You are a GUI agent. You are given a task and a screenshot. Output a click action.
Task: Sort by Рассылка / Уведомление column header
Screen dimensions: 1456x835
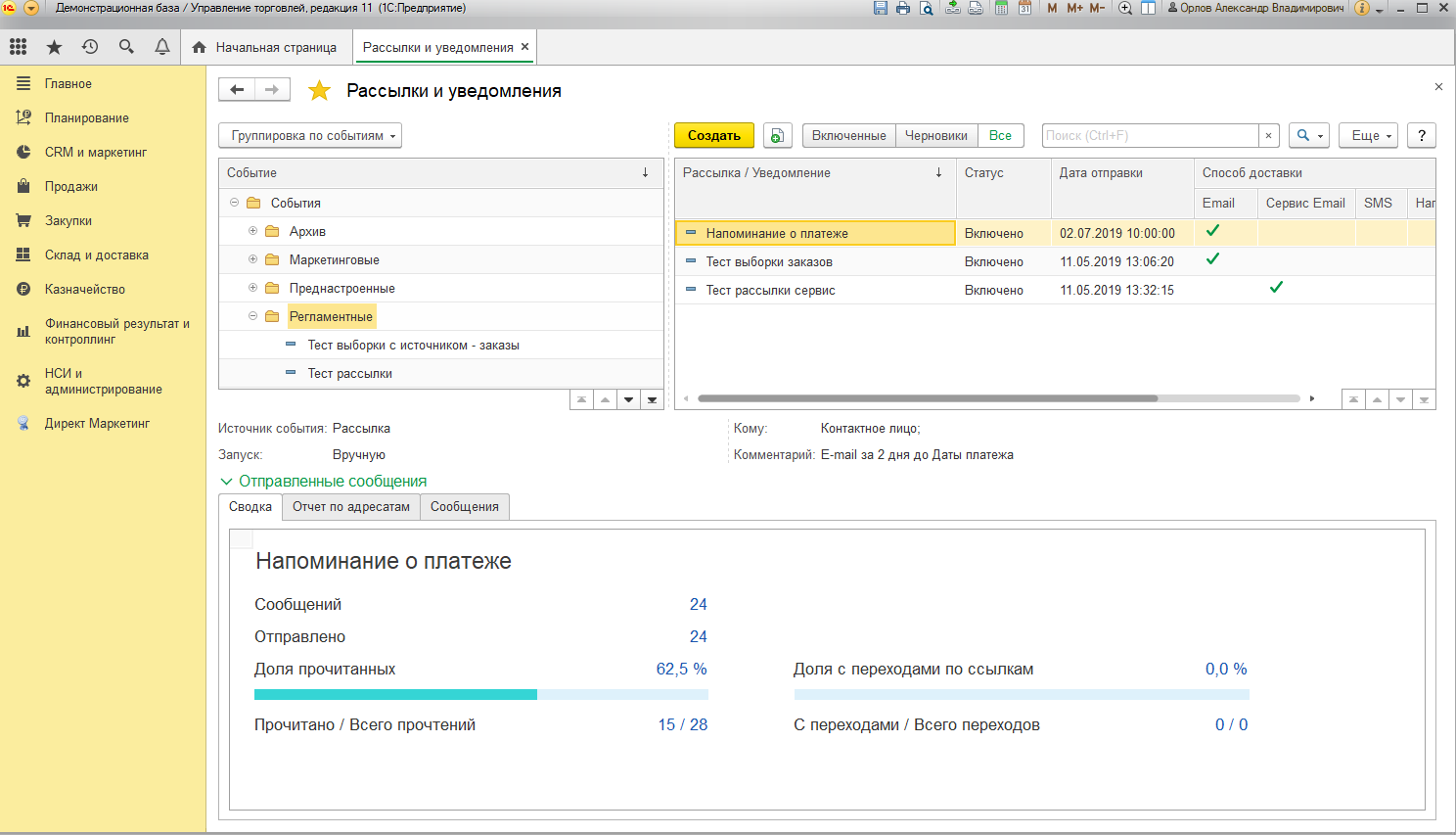[814, 173]
